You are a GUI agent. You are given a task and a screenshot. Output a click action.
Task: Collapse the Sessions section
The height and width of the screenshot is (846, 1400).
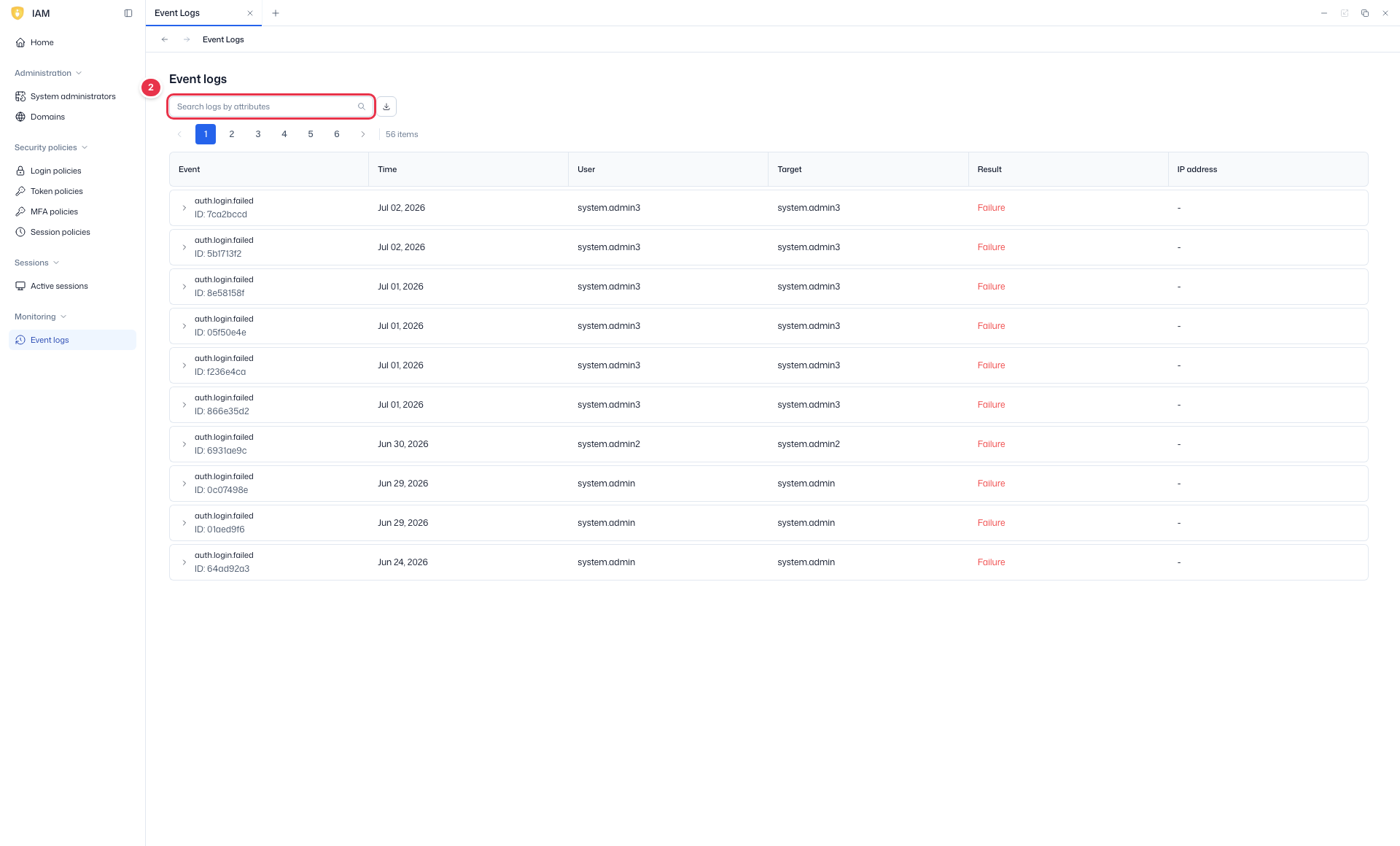click(x=36, y=263)
